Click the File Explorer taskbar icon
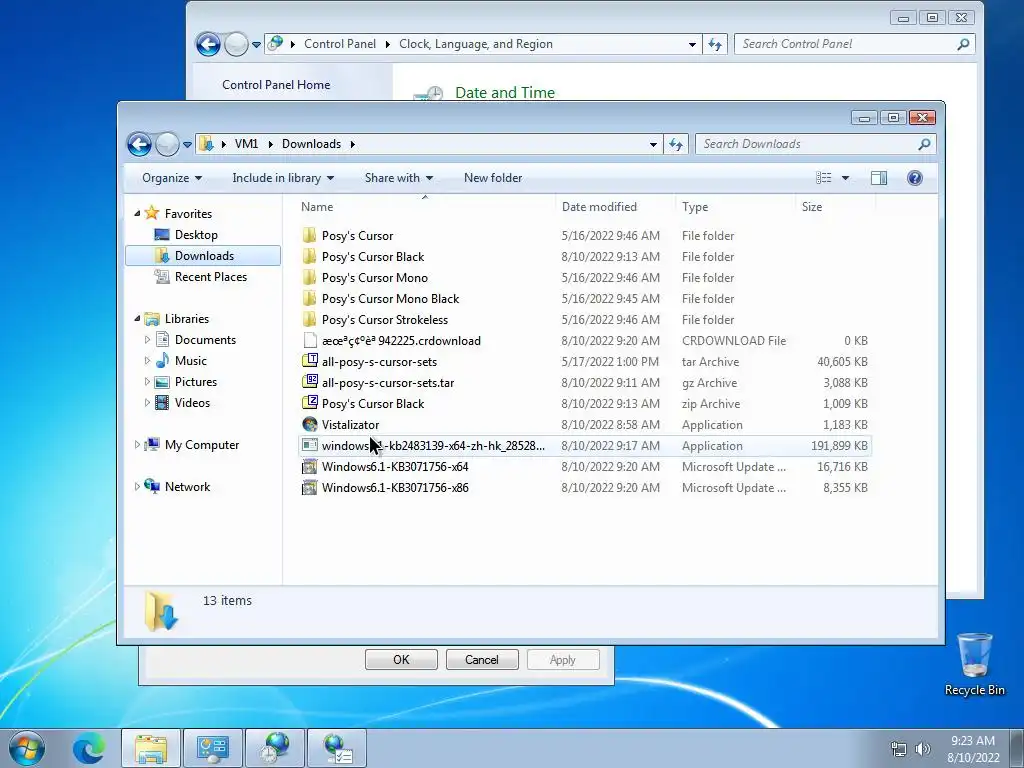This screenshot has width=1024, height=768. coord(151,748)
